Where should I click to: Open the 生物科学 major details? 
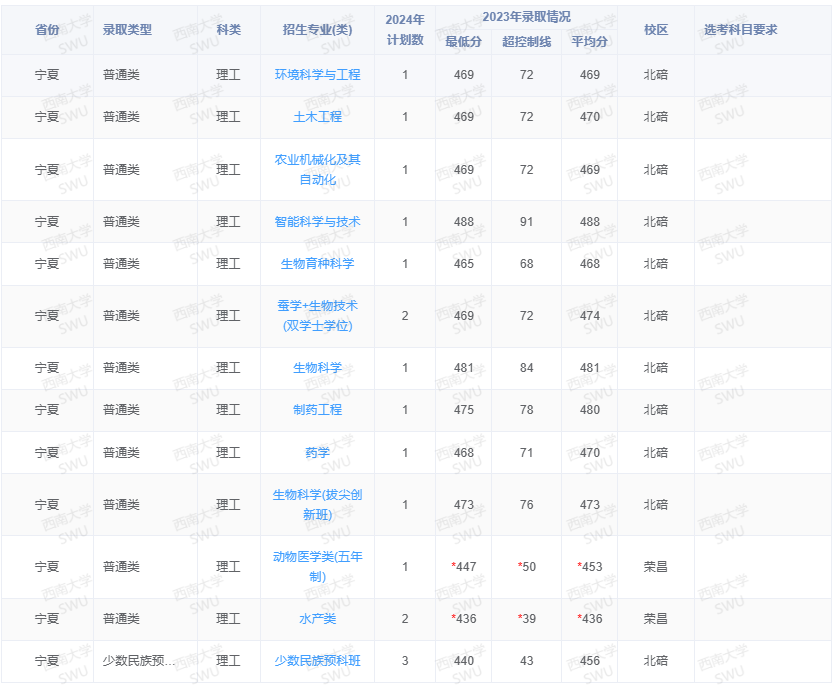[318, 368]
